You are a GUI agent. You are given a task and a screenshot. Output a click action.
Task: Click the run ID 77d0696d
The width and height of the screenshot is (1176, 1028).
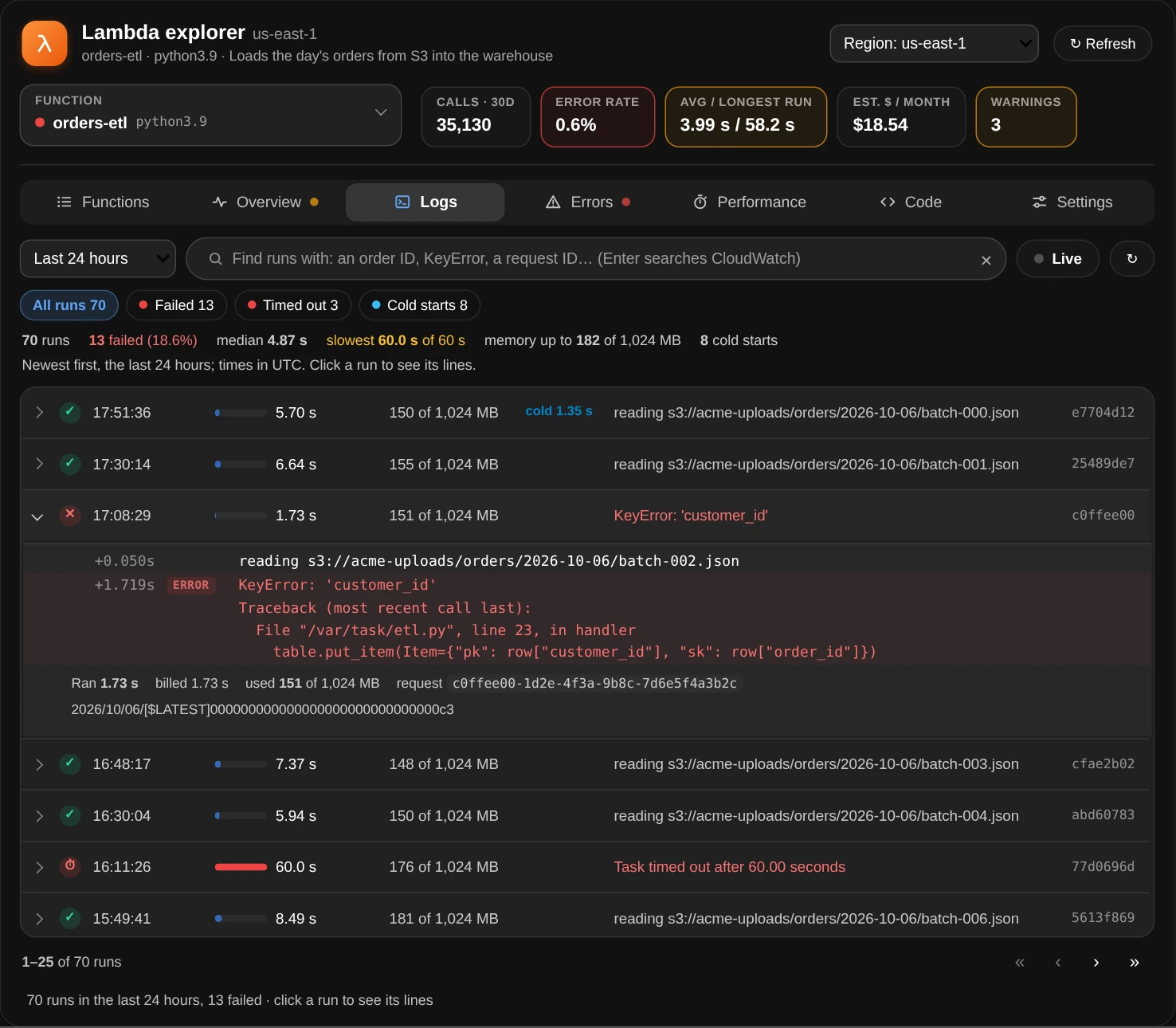click(x=1103, y=866)
